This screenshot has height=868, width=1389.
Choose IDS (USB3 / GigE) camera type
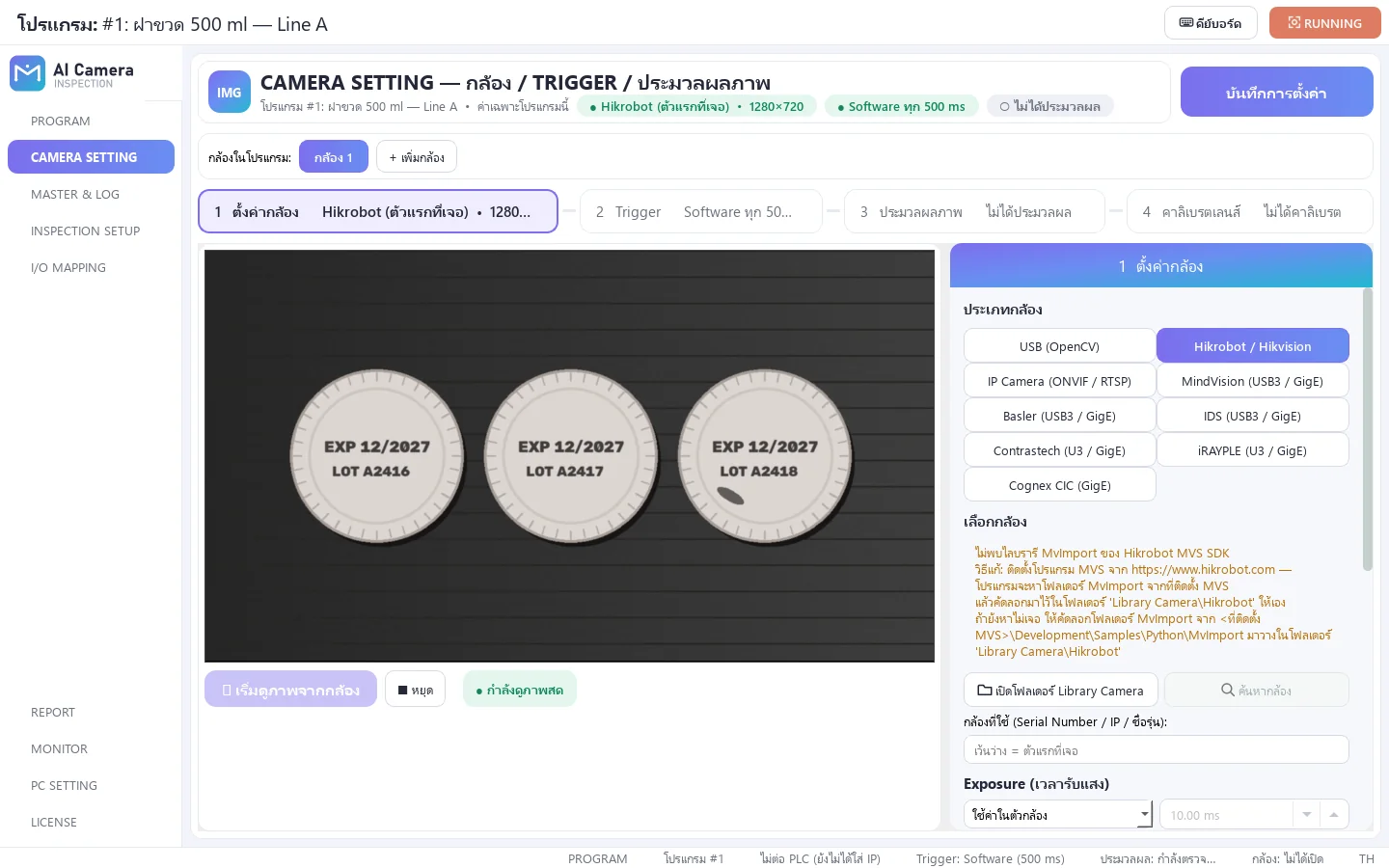1252,416
